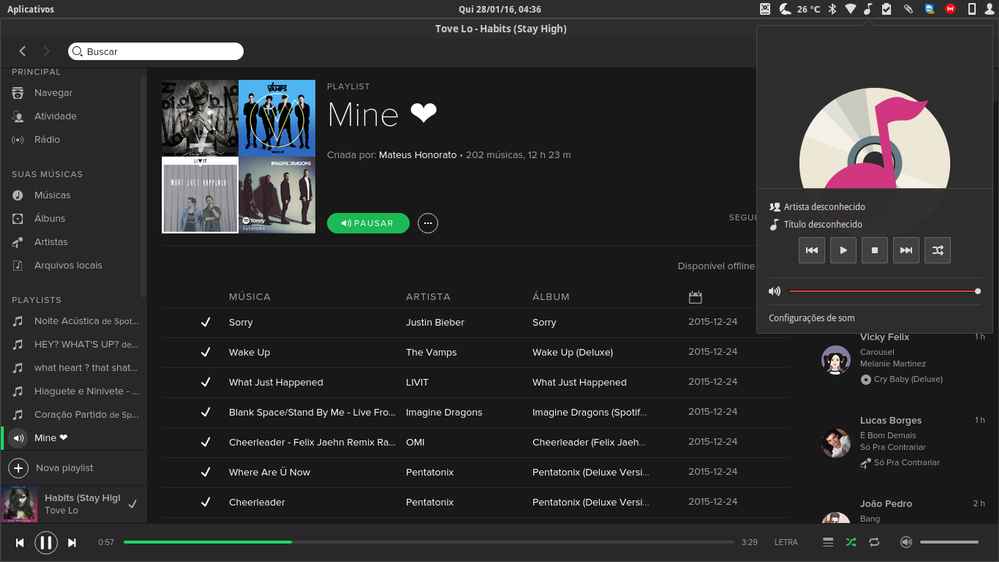
Task: Click the play button in sound popup
Action: 843,250
